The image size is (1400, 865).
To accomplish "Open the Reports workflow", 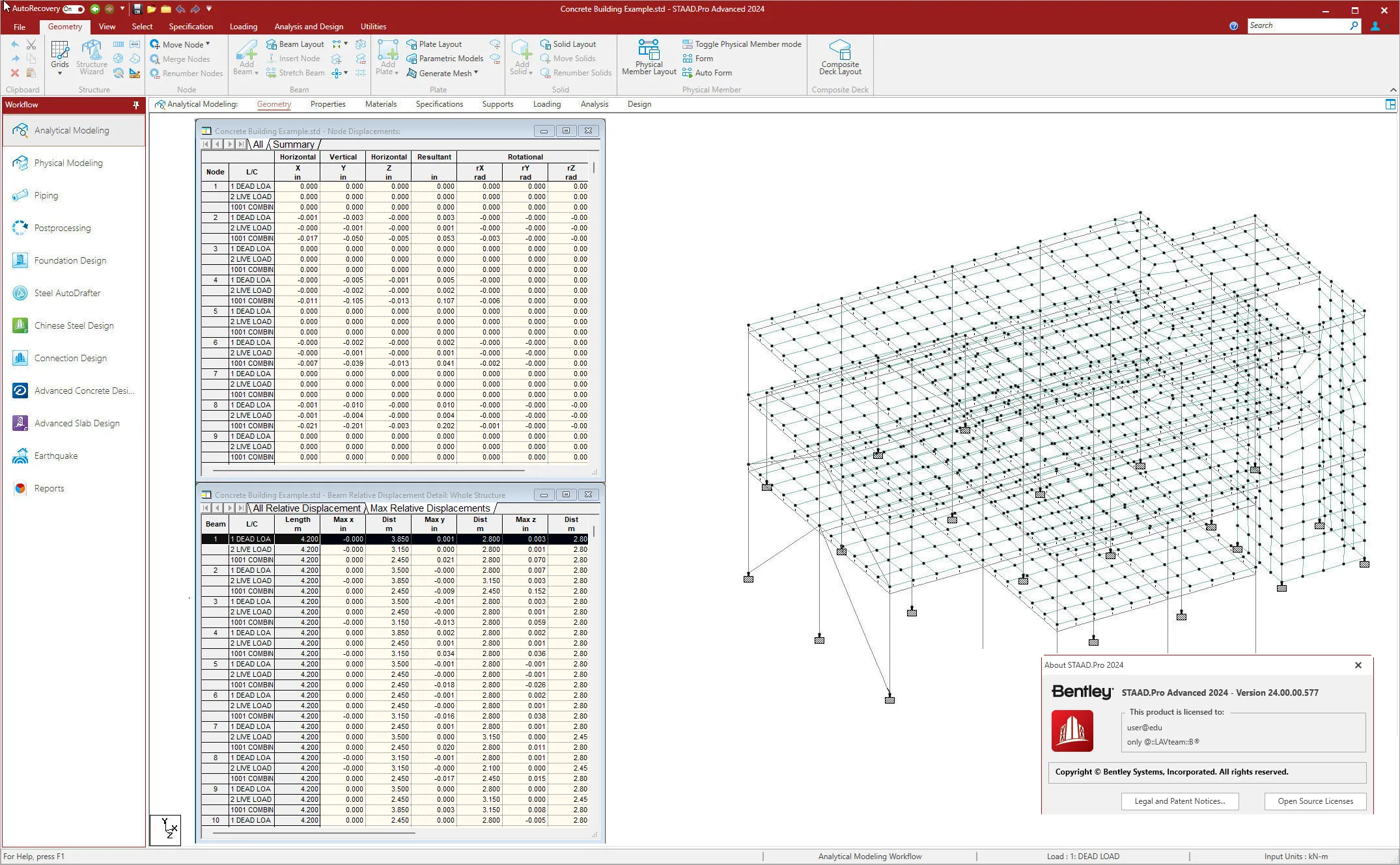I will coord(74,488).
